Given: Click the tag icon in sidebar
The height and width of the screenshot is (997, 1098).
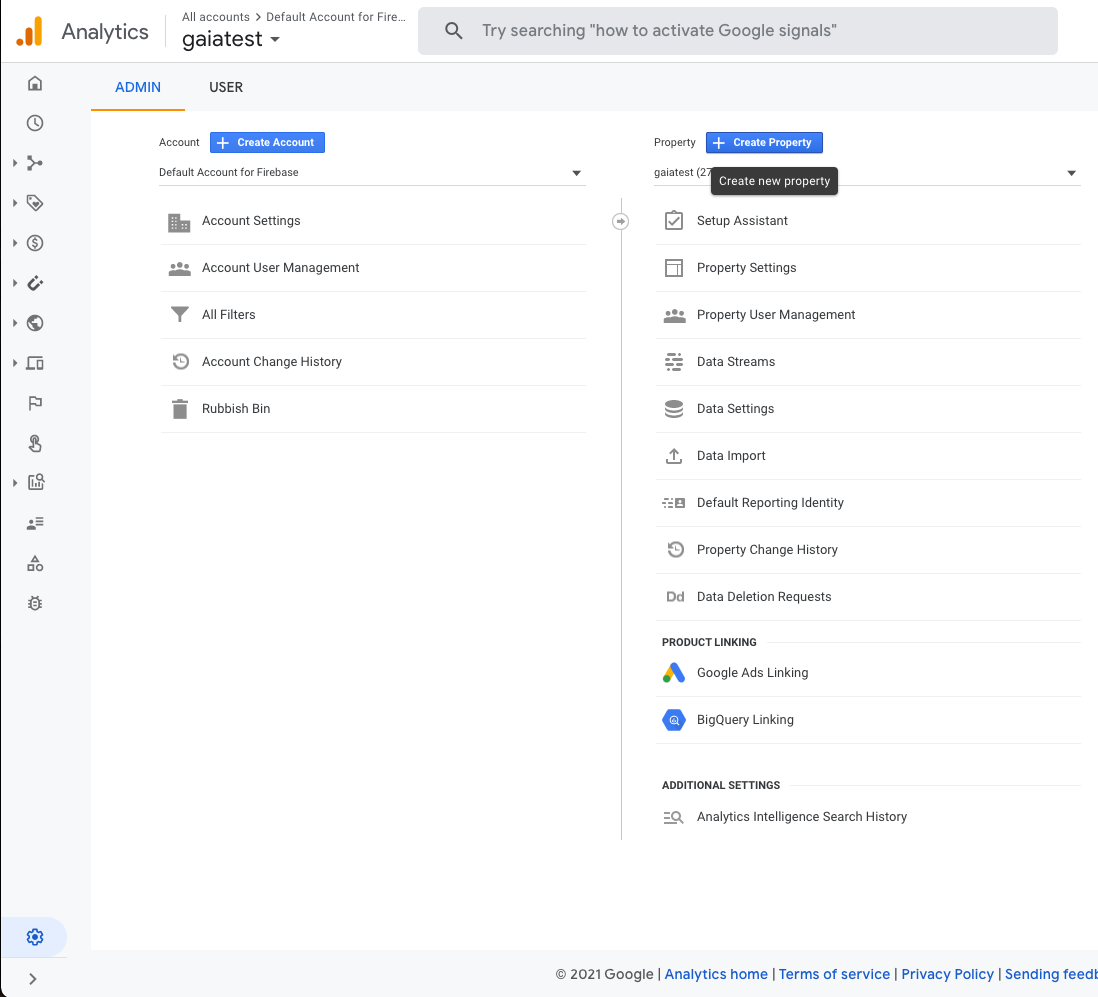Looking at the screenshot, I should [x=35, y=203].
